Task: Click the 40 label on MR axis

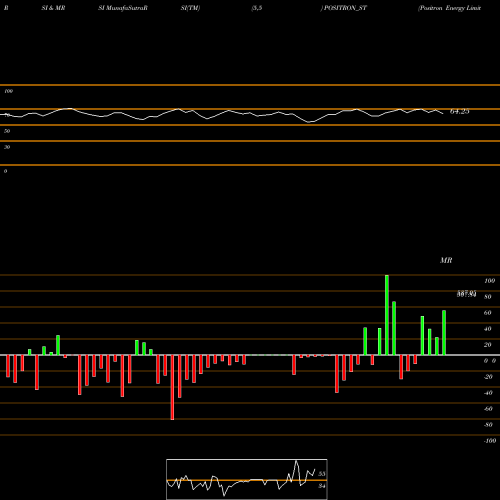Action: (488, 329)
